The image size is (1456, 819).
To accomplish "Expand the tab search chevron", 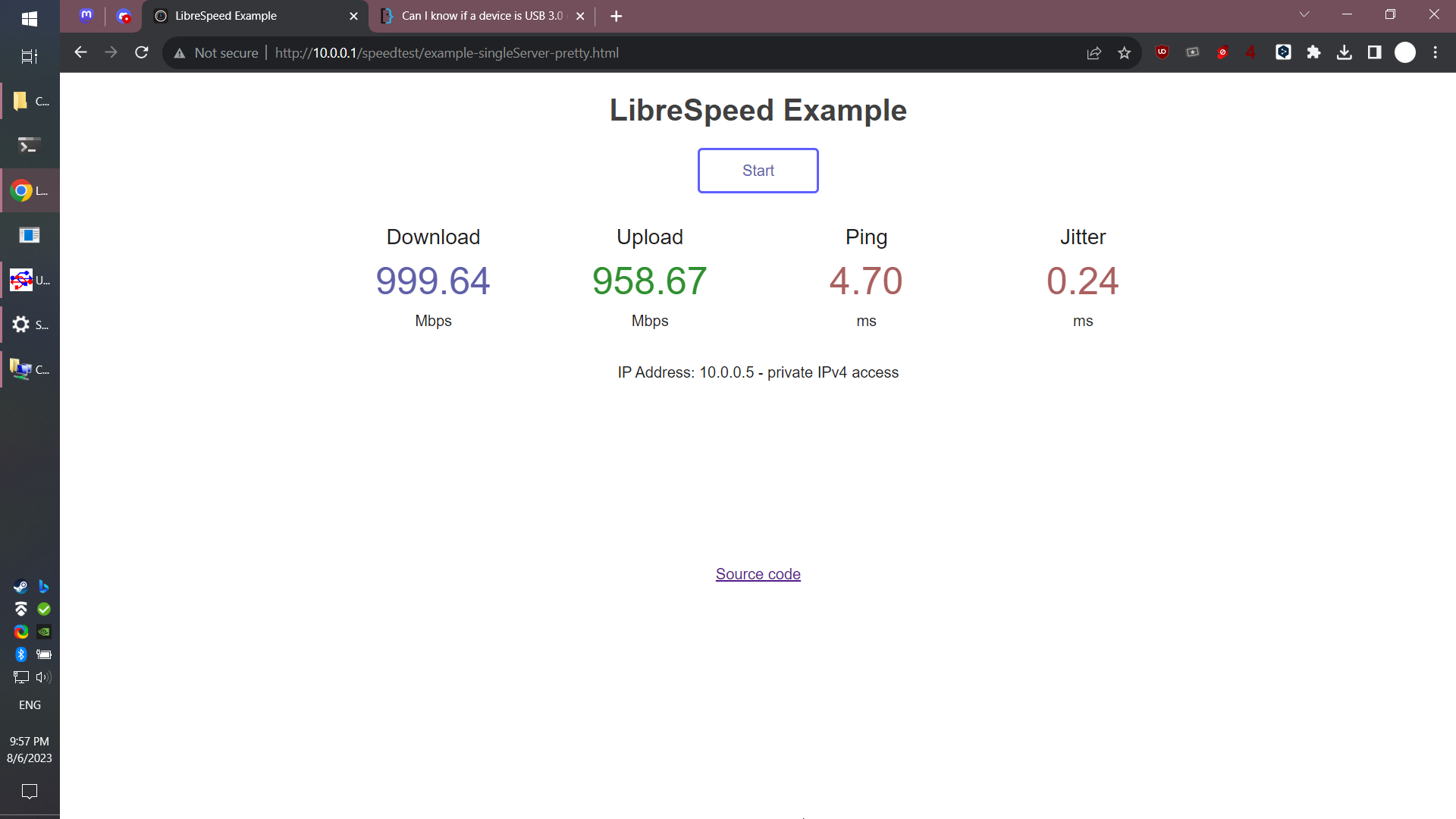I will [x=1304, y=14].
